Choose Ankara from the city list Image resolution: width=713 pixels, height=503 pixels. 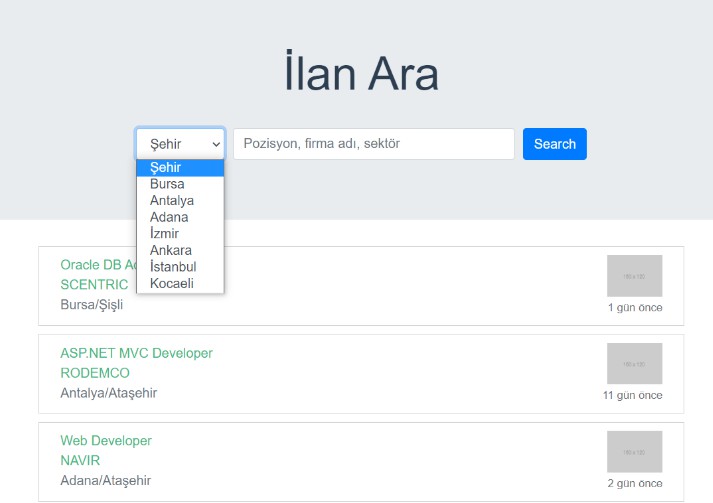pos(171,250)
